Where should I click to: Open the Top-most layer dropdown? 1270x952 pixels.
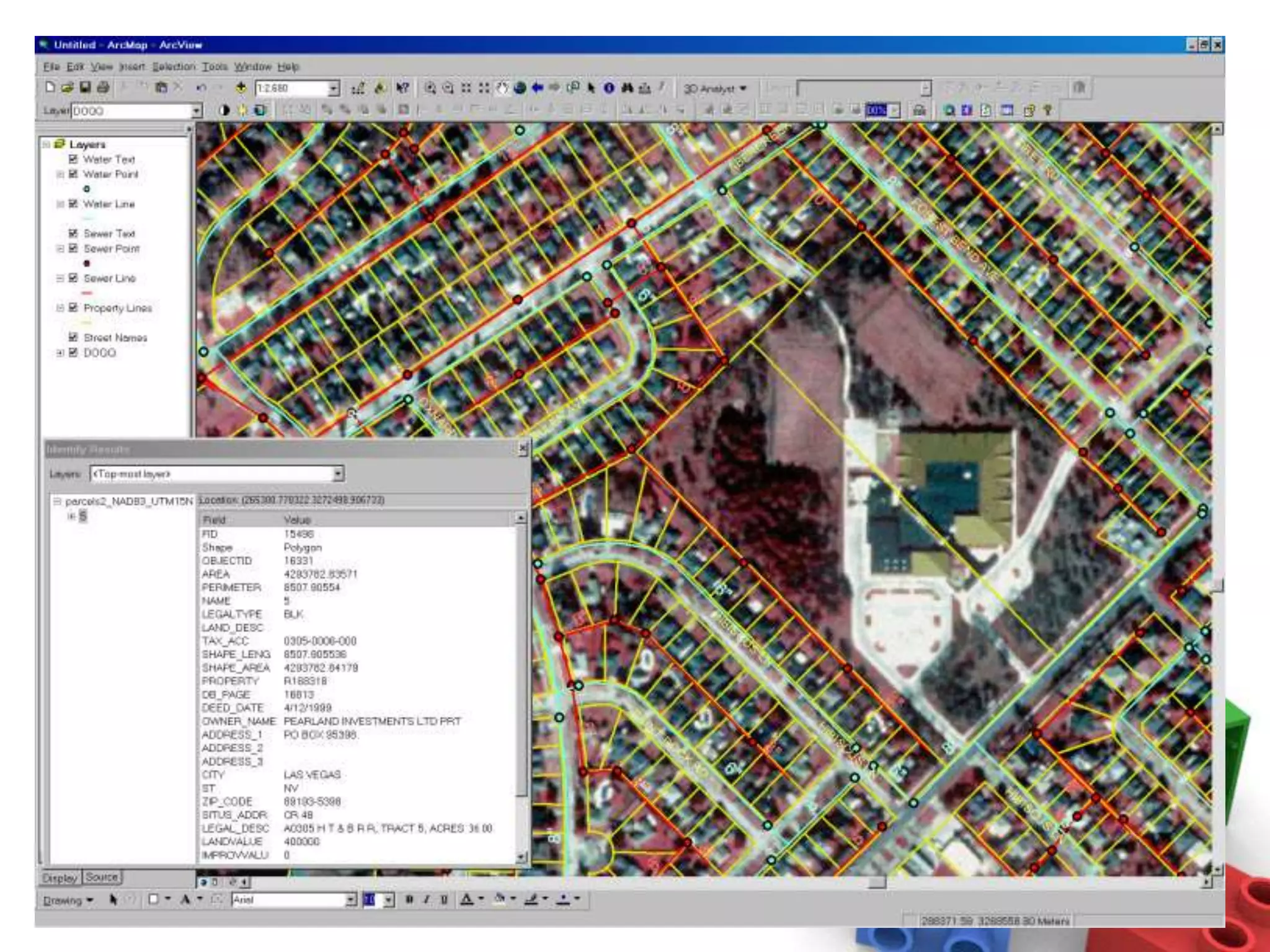(338, 474)
